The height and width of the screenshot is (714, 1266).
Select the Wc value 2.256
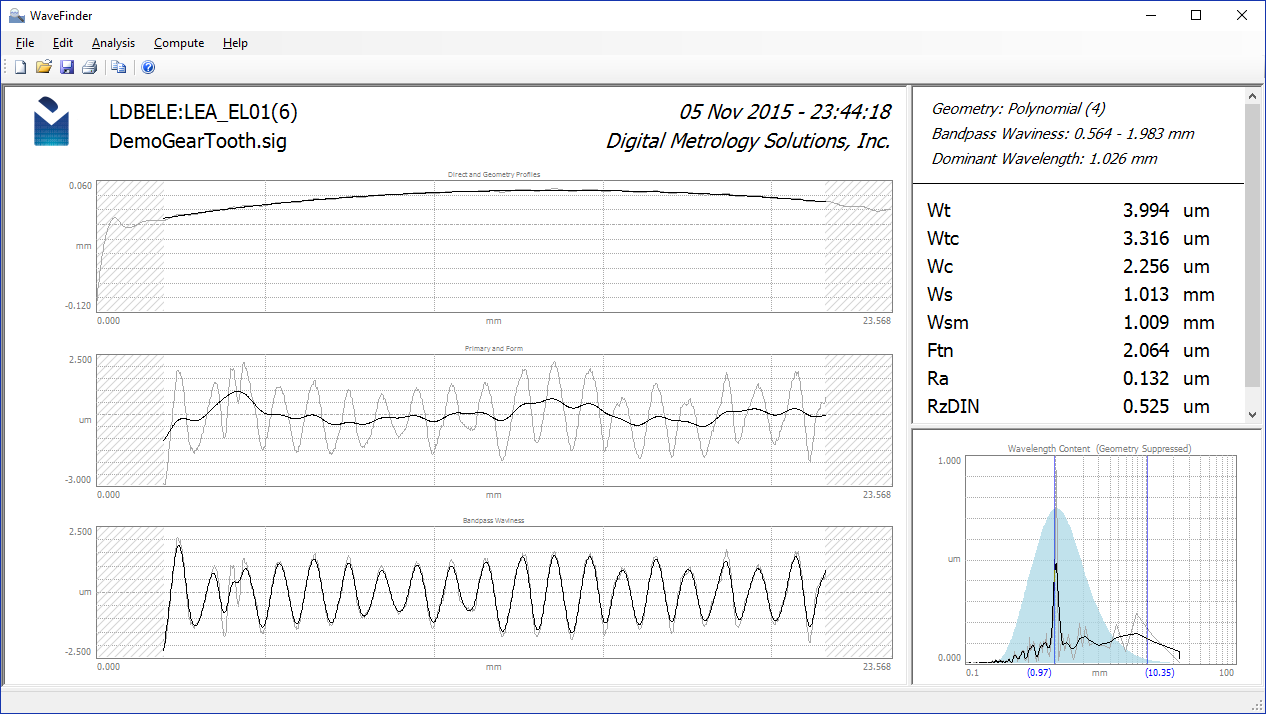pos(1146,267)
